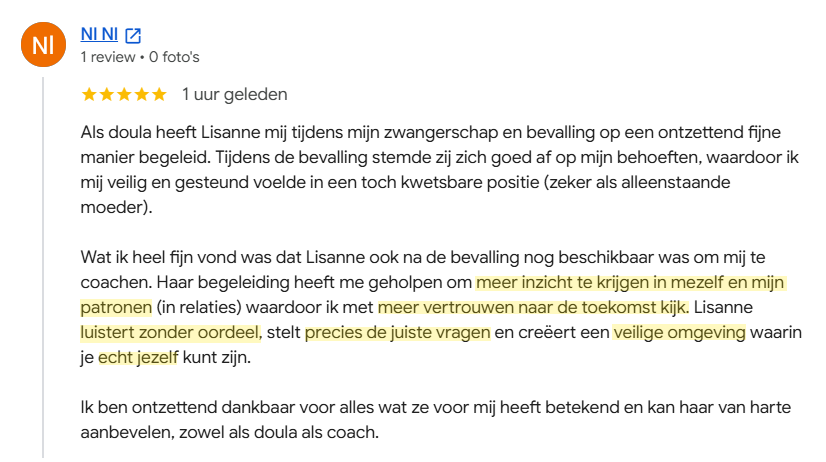Click the highlighted word "patronen"
This screenshot has width=826, height=462.
coord(116,307)
